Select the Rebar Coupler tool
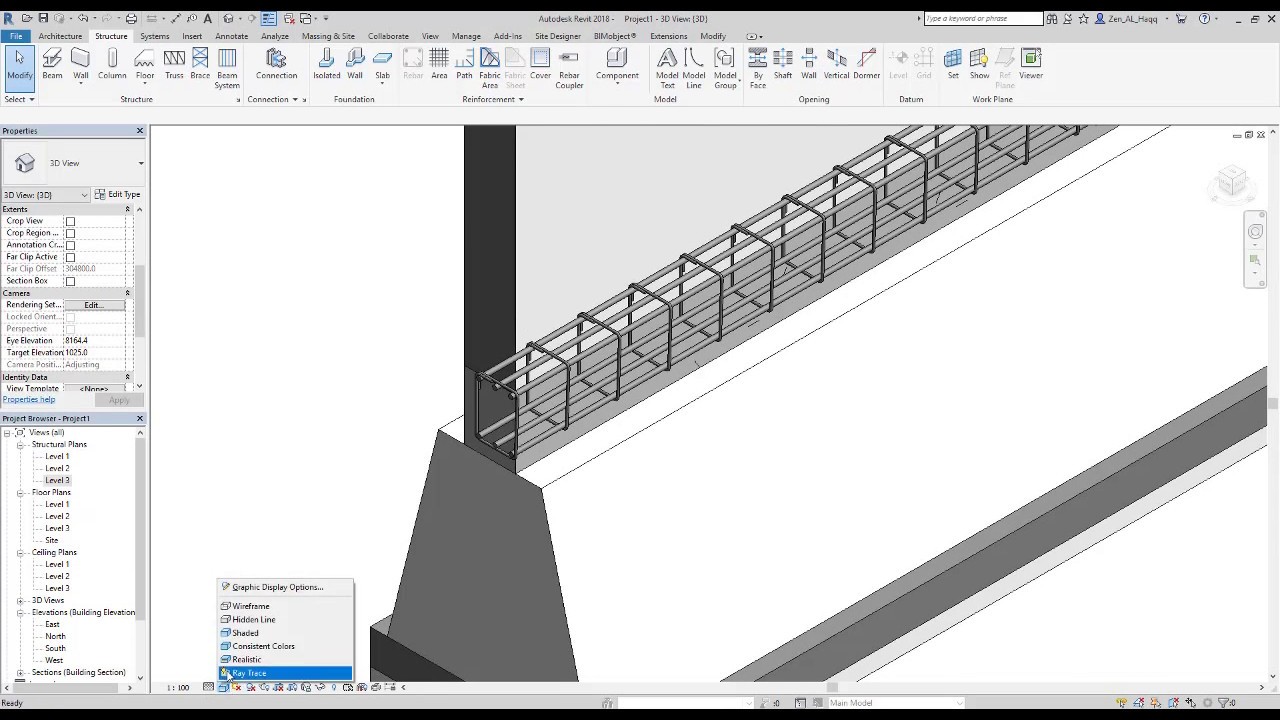 (x=569, y=68)
